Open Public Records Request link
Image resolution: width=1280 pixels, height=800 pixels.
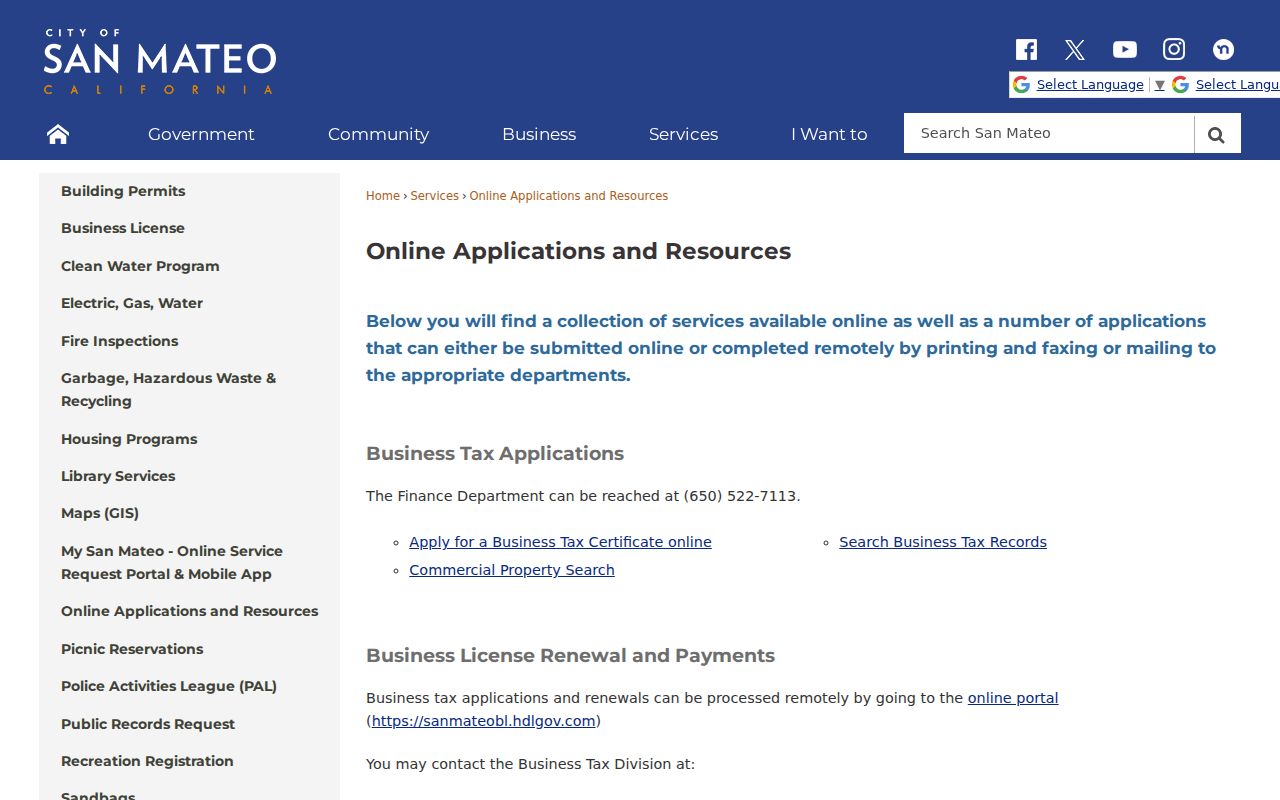[148, 724]
